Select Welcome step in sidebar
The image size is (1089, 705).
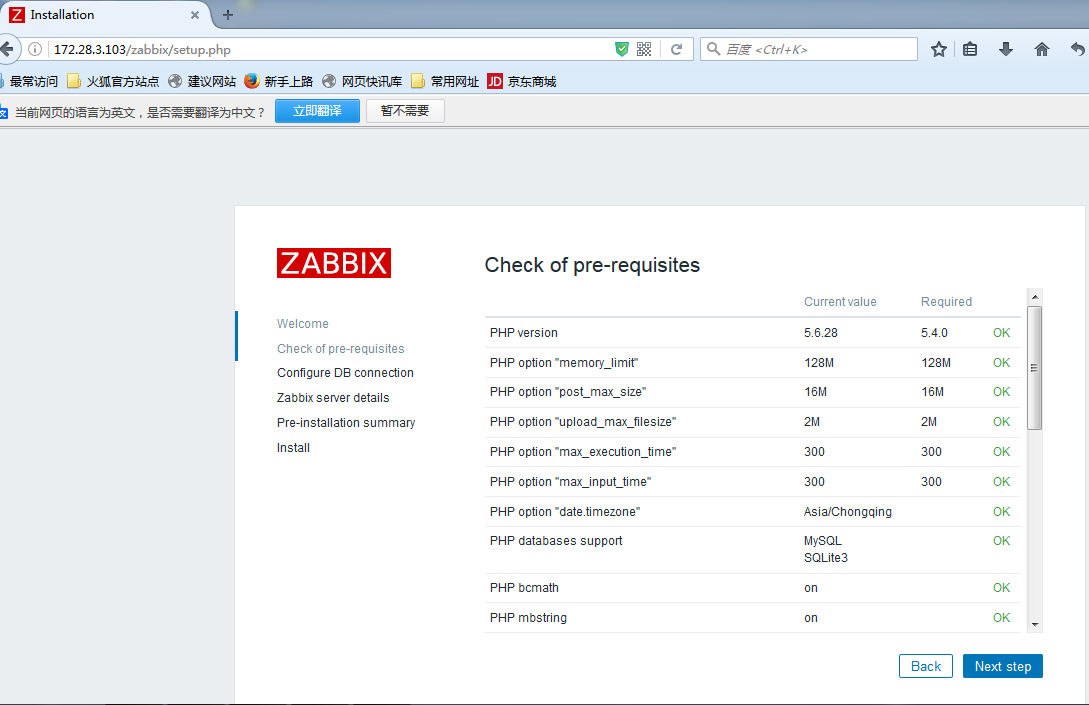pyautogui.click(x=303, y=324)
